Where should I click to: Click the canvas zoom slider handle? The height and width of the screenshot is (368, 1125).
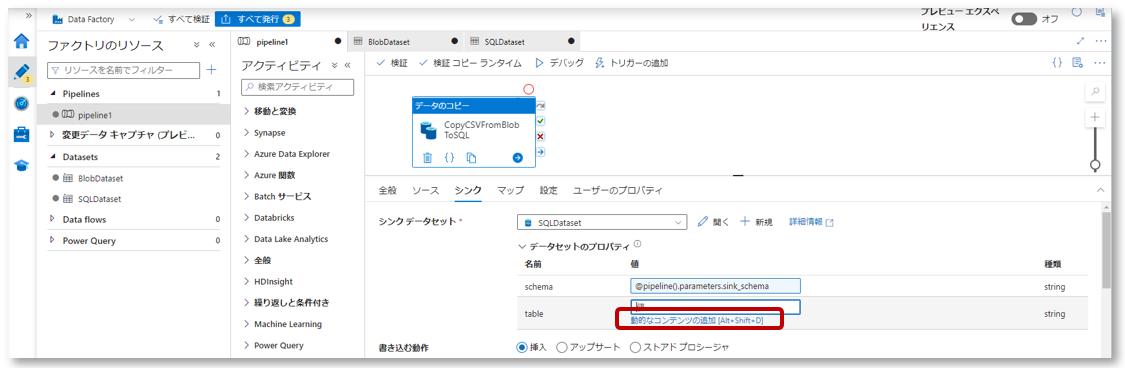(1095, 166)
